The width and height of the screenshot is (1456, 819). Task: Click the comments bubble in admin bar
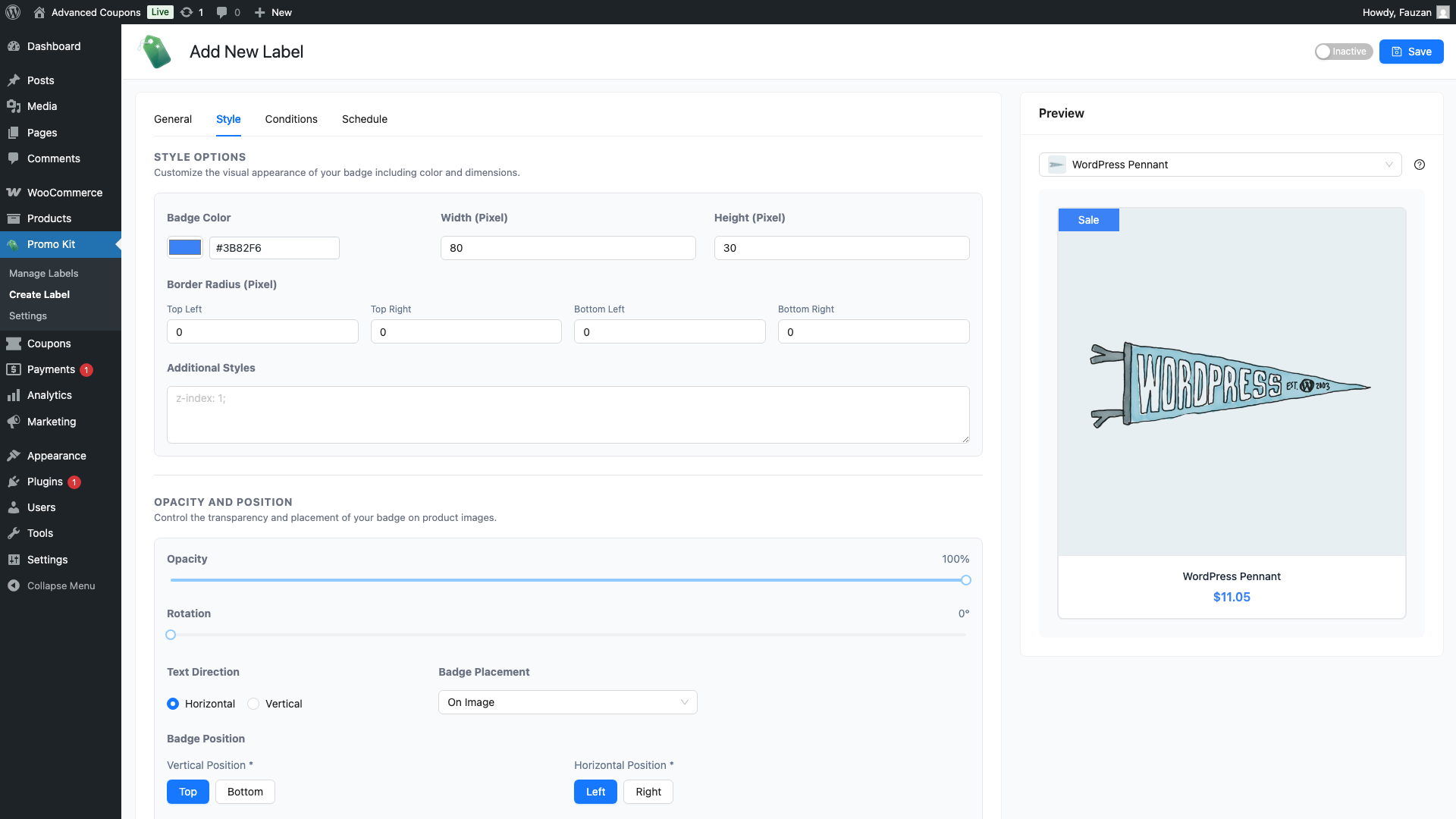221,12
